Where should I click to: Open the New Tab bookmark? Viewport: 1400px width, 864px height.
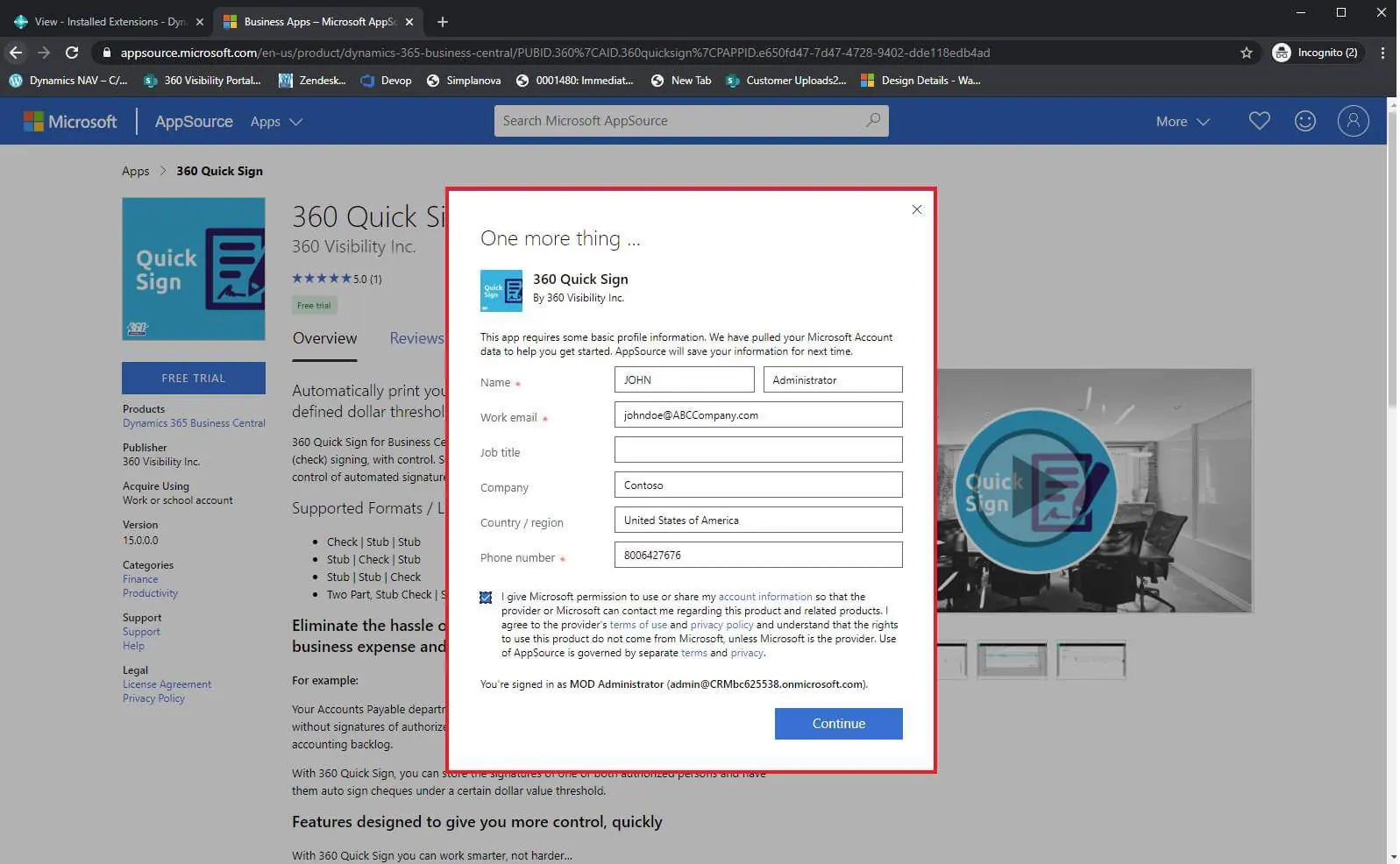pyautogui.click(x=681, y=81)
